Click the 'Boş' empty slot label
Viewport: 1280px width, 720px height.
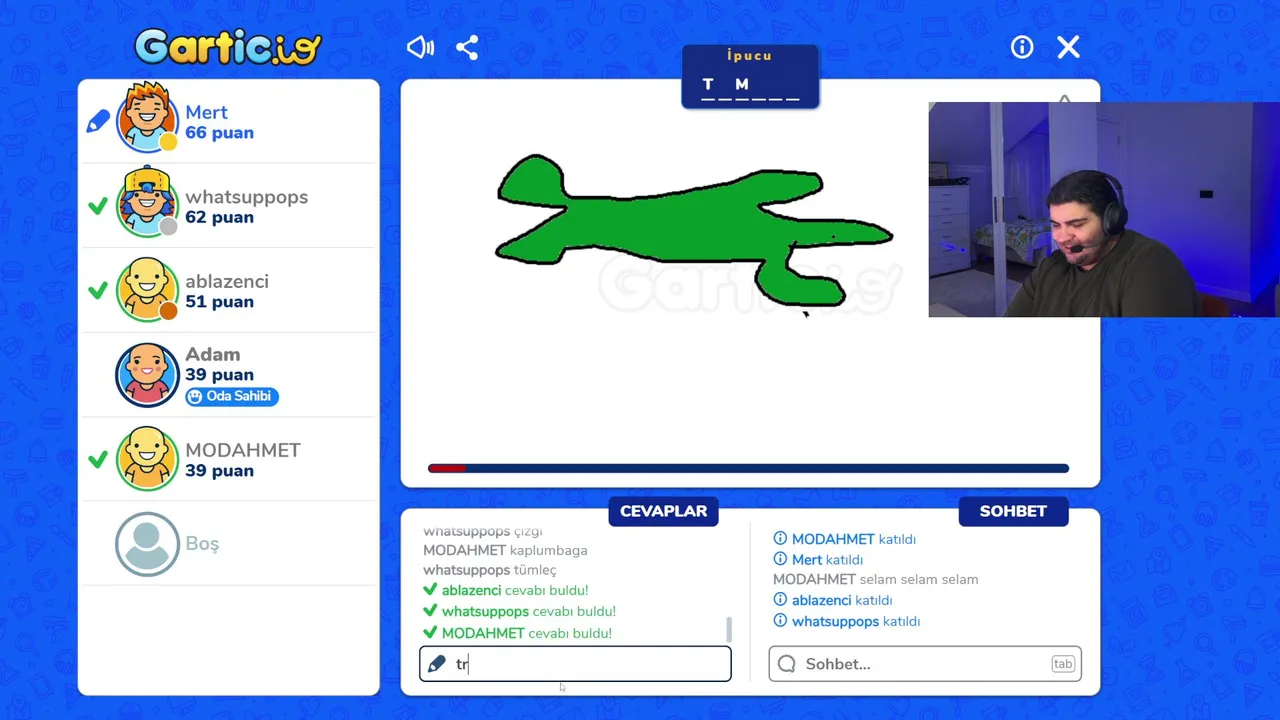[x=202, y=543]
